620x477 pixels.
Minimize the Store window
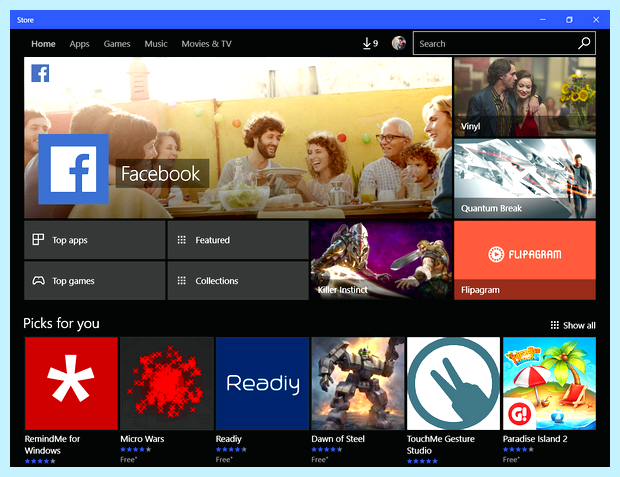543,19
